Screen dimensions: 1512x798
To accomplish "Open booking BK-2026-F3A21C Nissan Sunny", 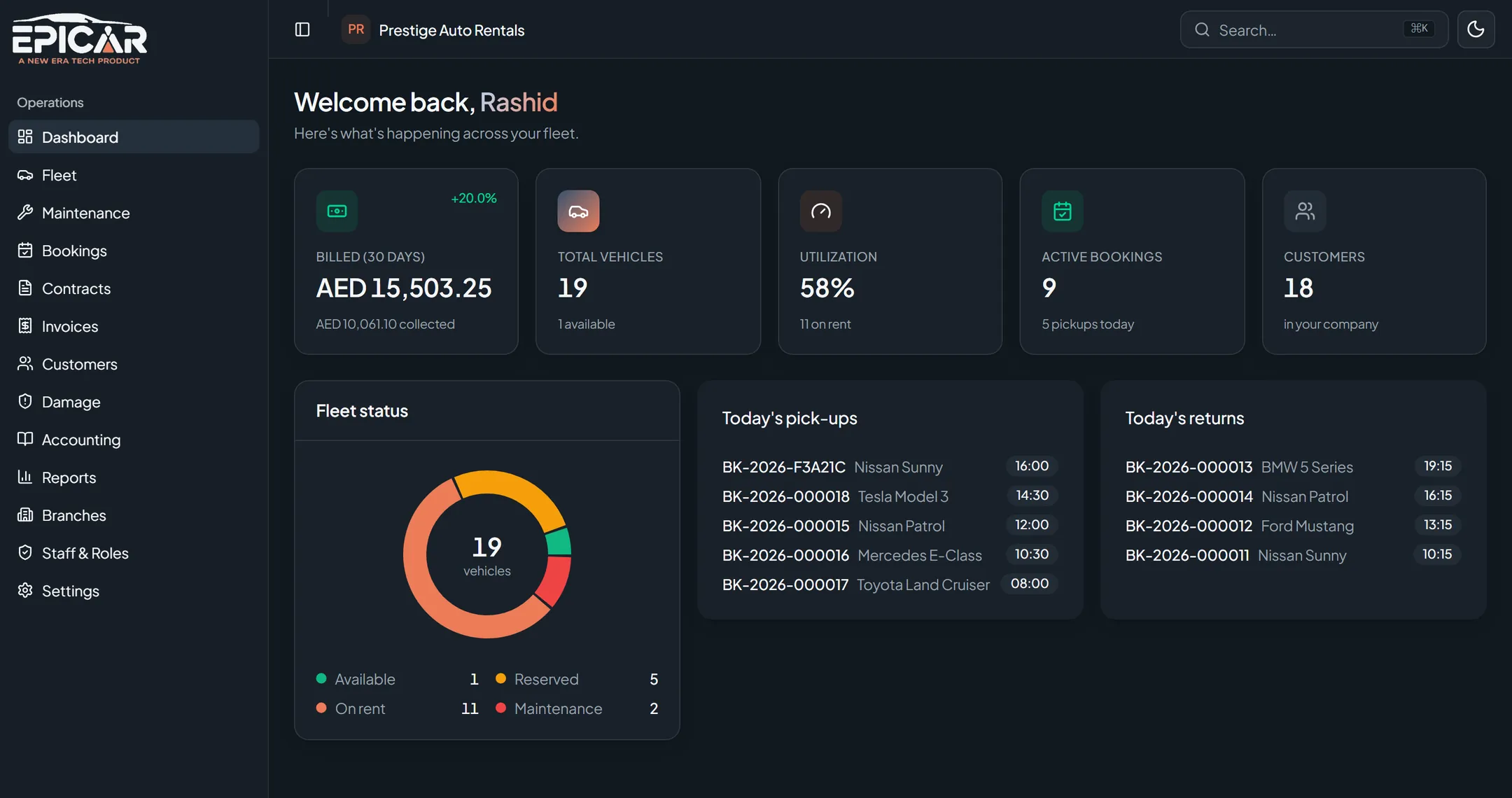I will (x=890, y=467).
